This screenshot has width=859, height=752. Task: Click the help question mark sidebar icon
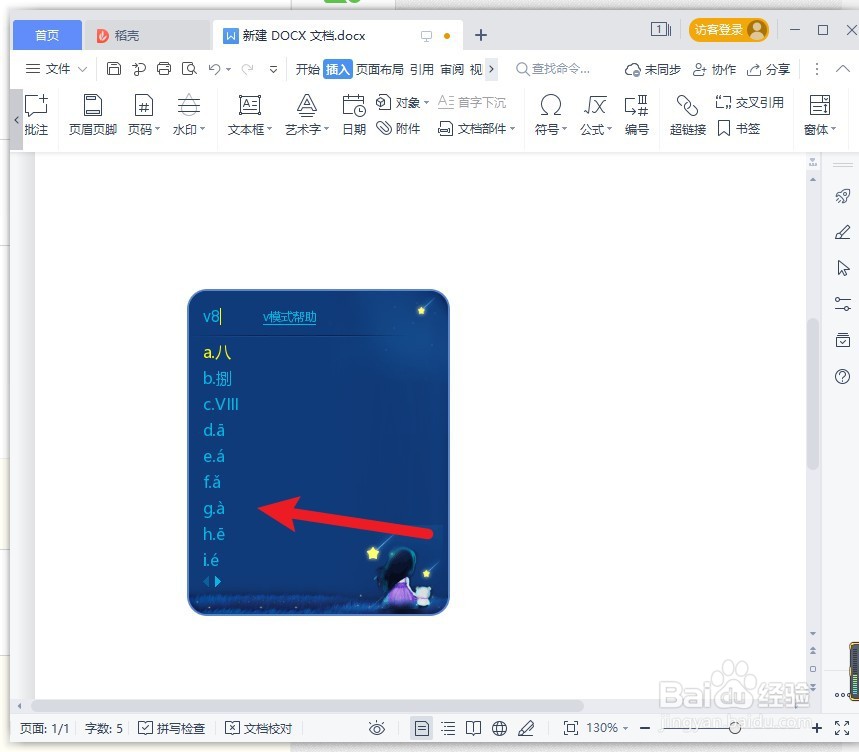pos(843,376)
